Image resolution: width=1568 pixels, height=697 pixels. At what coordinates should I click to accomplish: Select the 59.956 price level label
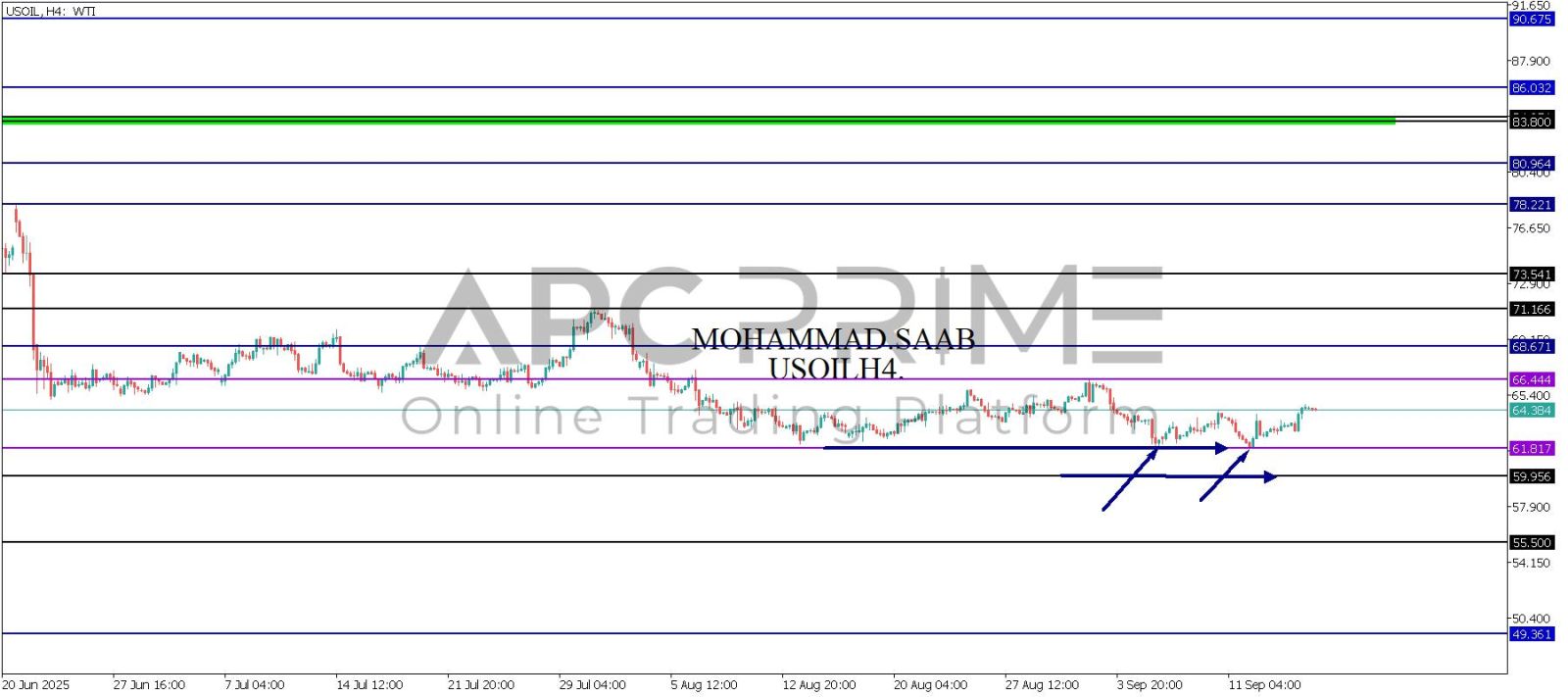[x=1531, y=477]
